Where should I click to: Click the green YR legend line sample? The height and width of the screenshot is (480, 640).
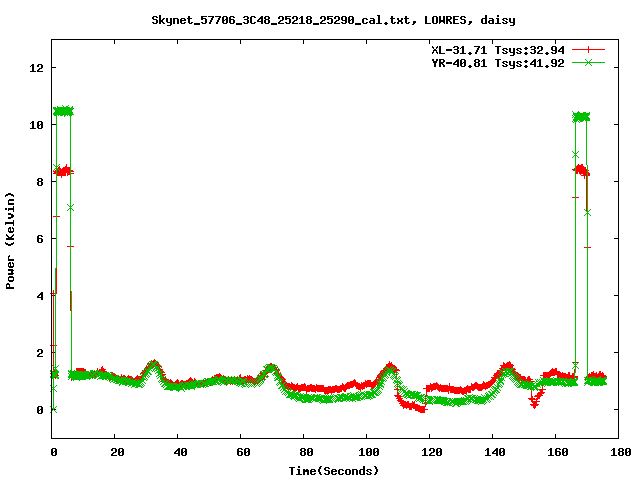(x=588, y=62)
